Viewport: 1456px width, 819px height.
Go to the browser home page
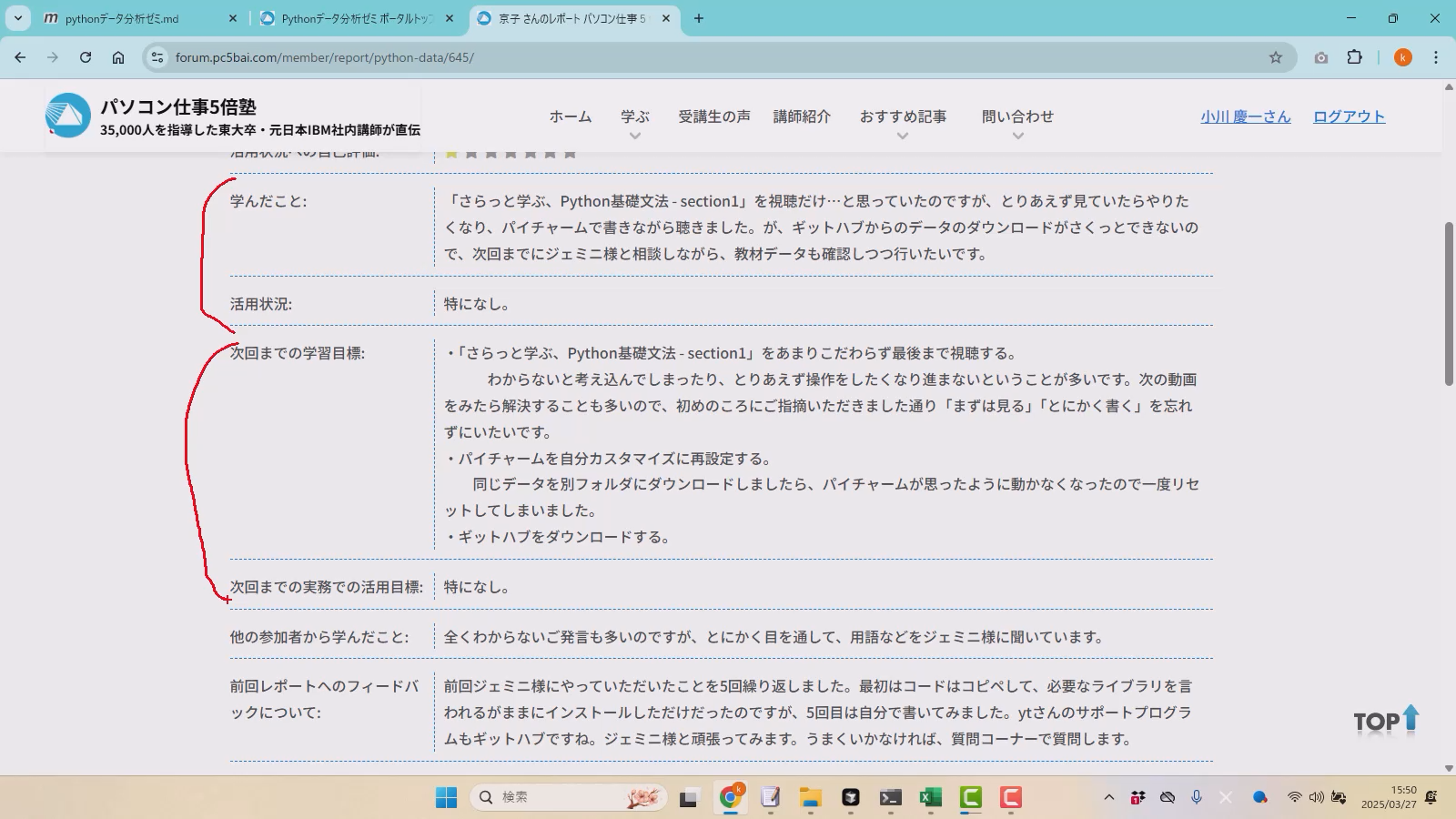[x=118, y=57]
